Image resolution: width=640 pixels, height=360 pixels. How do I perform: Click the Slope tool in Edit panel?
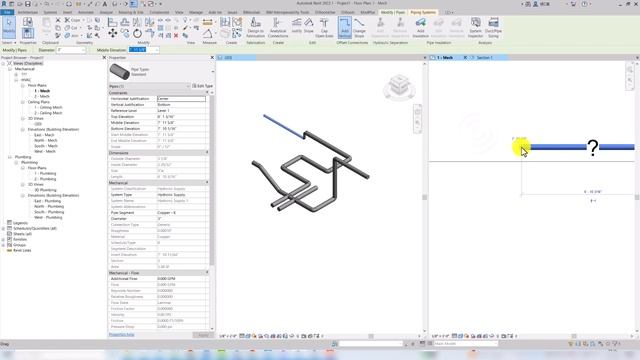(309, 25)
